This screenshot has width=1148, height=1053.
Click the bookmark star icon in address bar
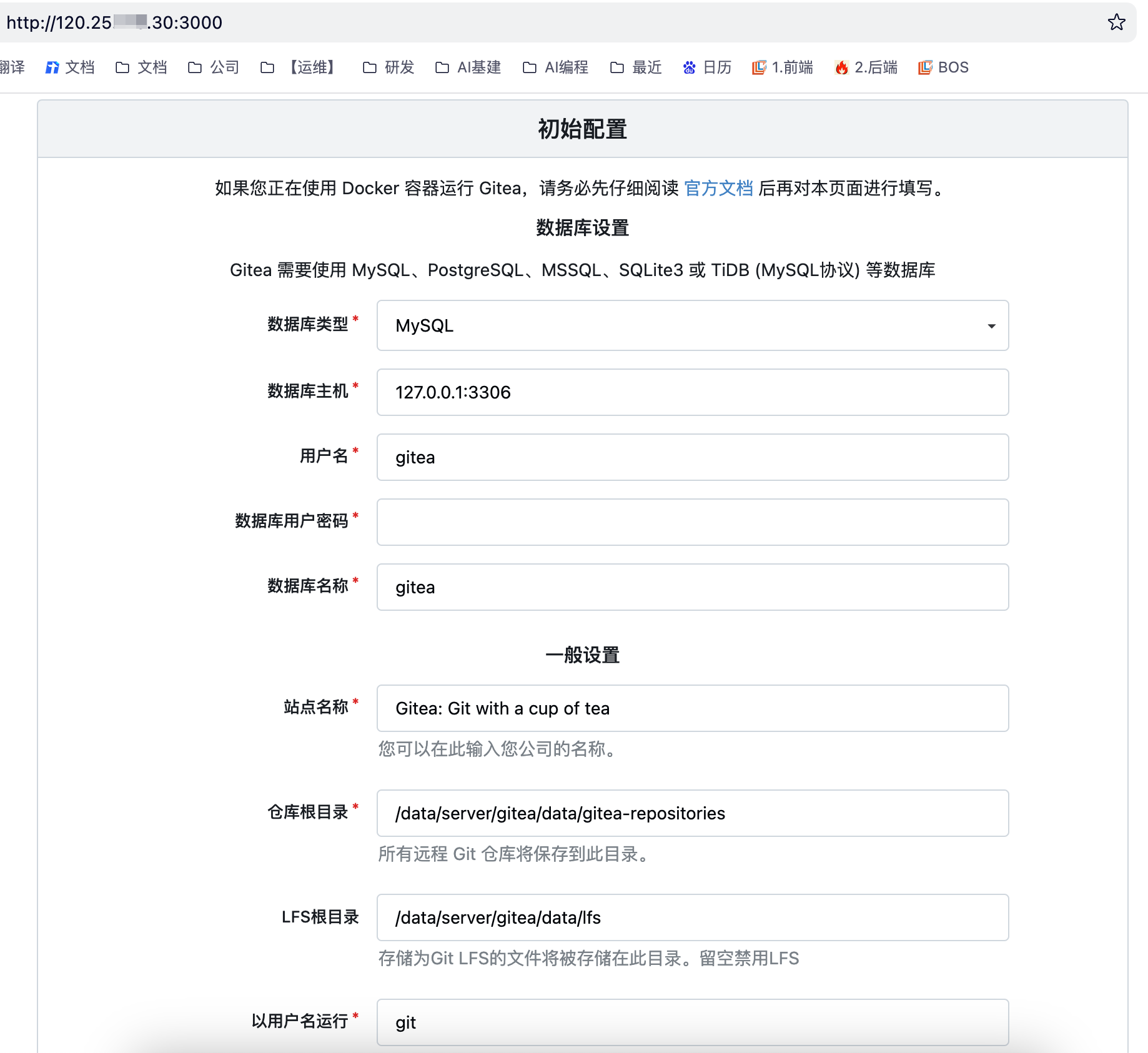coord(1116,22)
